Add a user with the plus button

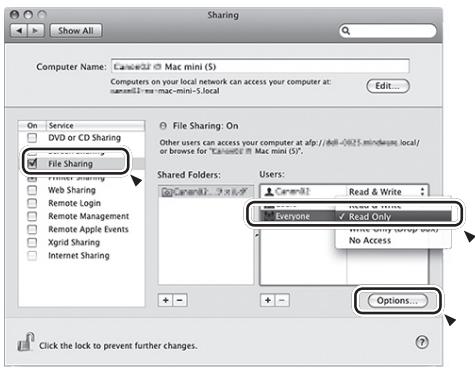pos(268,300)
